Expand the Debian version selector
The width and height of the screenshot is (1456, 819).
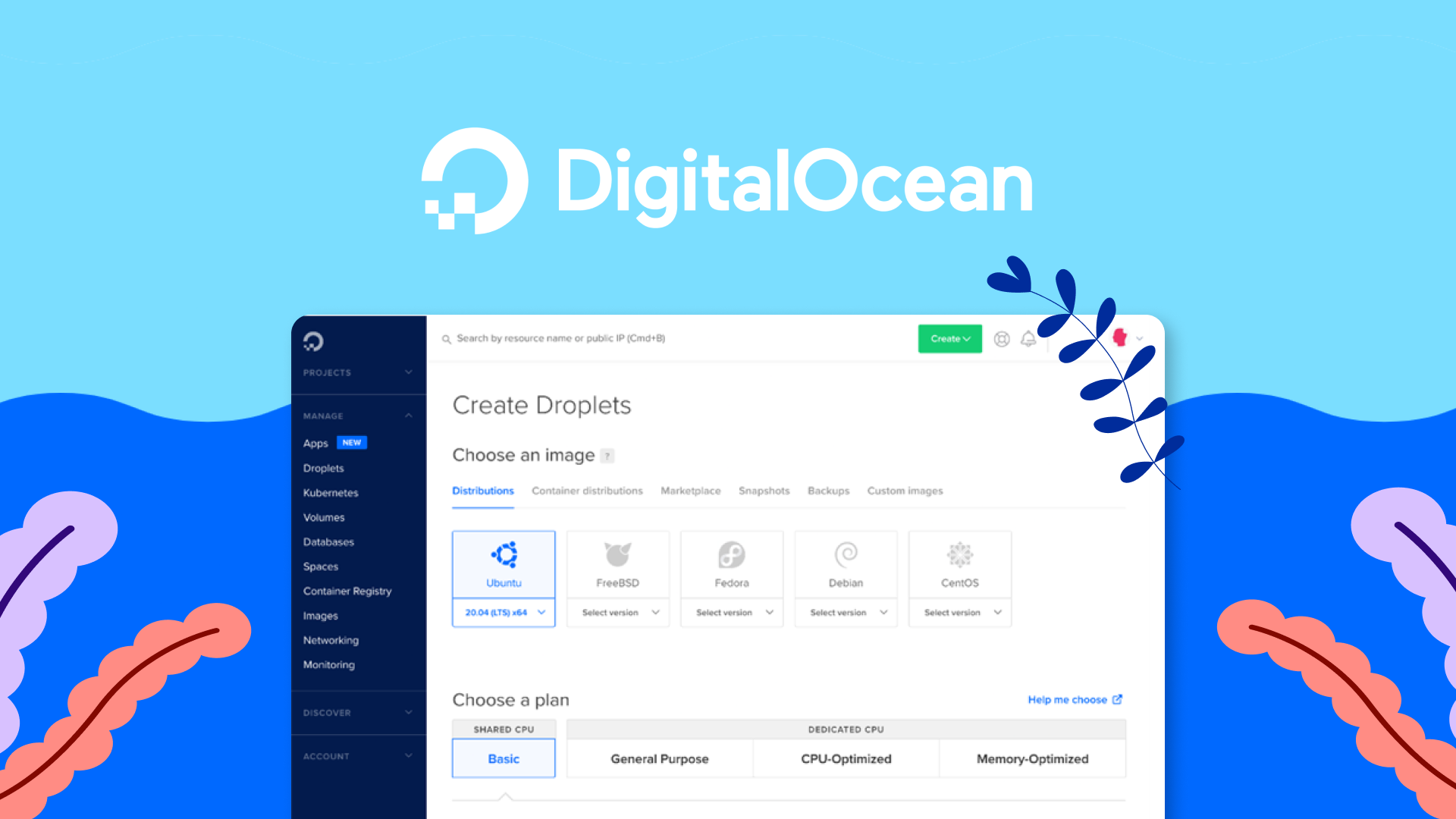[x=846, y=612]
